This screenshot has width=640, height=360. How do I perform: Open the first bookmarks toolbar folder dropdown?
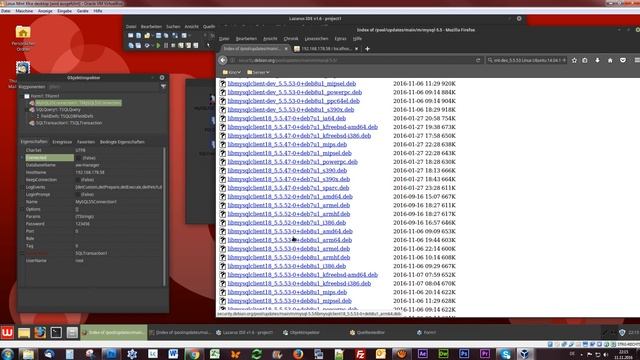click(231, 72)
